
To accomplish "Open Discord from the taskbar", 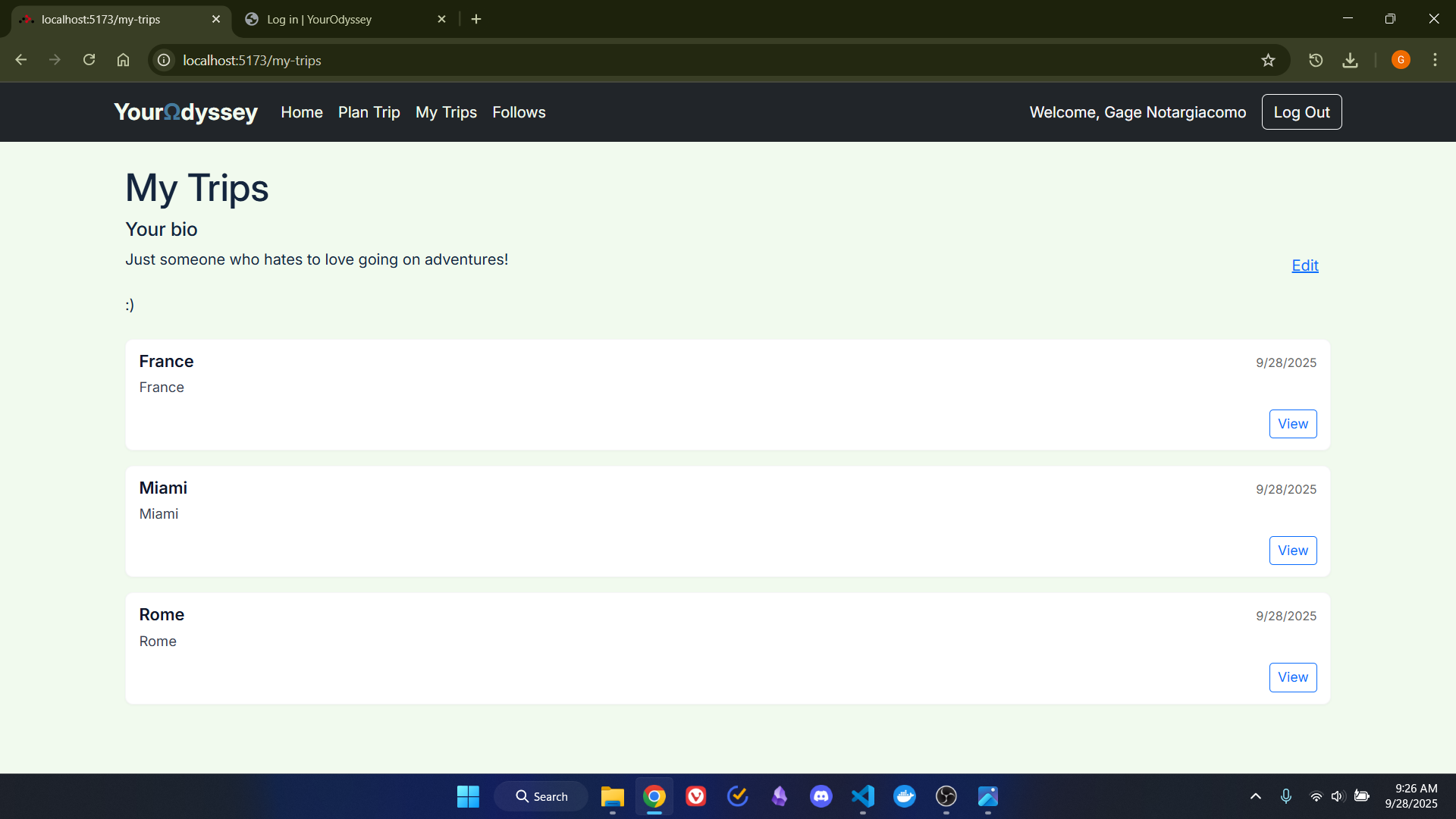I will (x=821, y=796).
